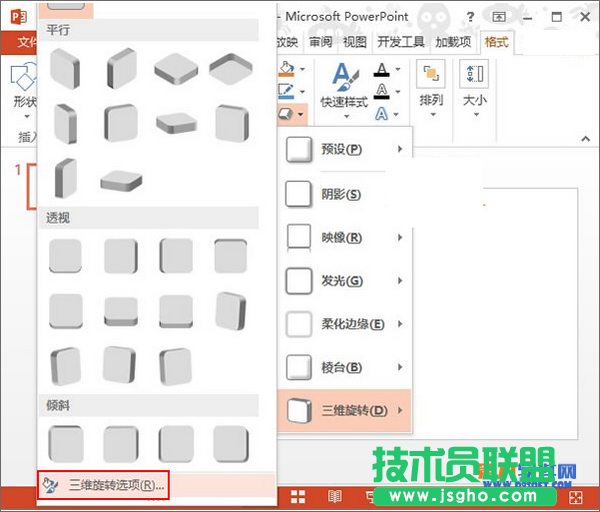The height and width of the screenshot is (512, 600).
Task: Switch to the 视图 ribbon tab
Action: coord(355,42)
